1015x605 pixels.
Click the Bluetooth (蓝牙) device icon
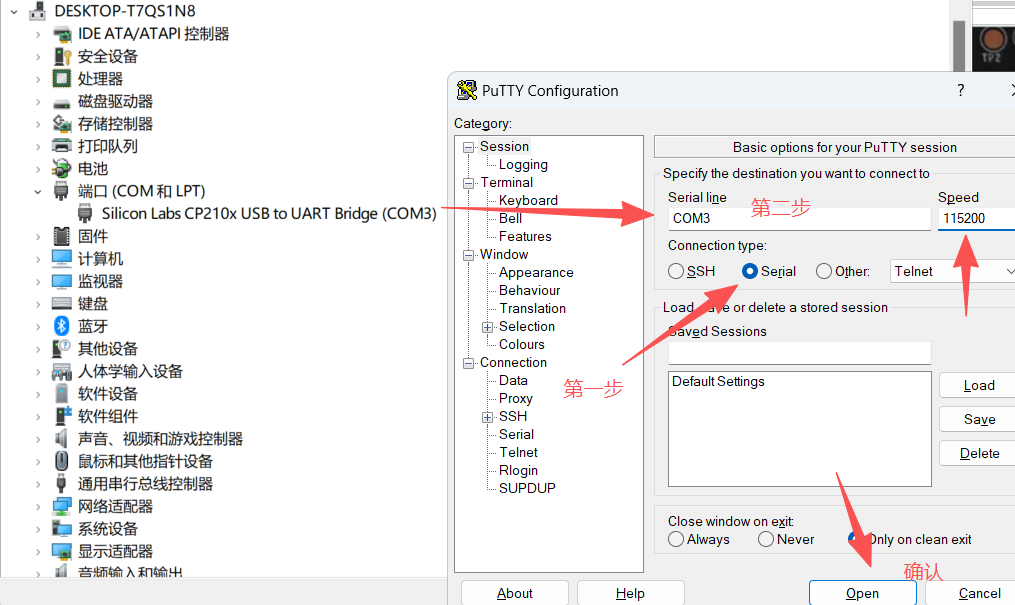(x=62, y=326)
